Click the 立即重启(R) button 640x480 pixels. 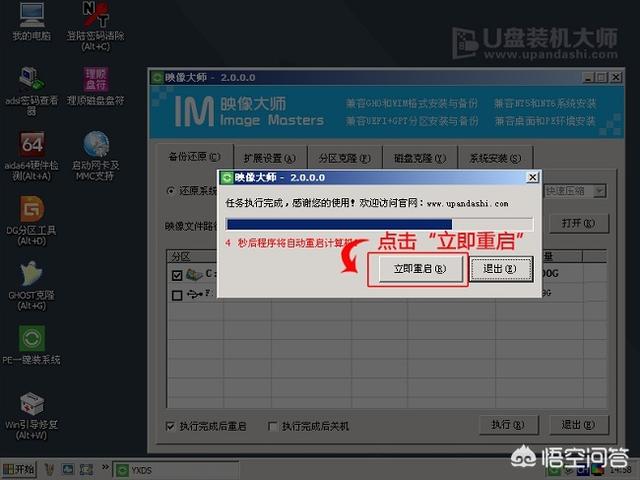tap(420, 269)
